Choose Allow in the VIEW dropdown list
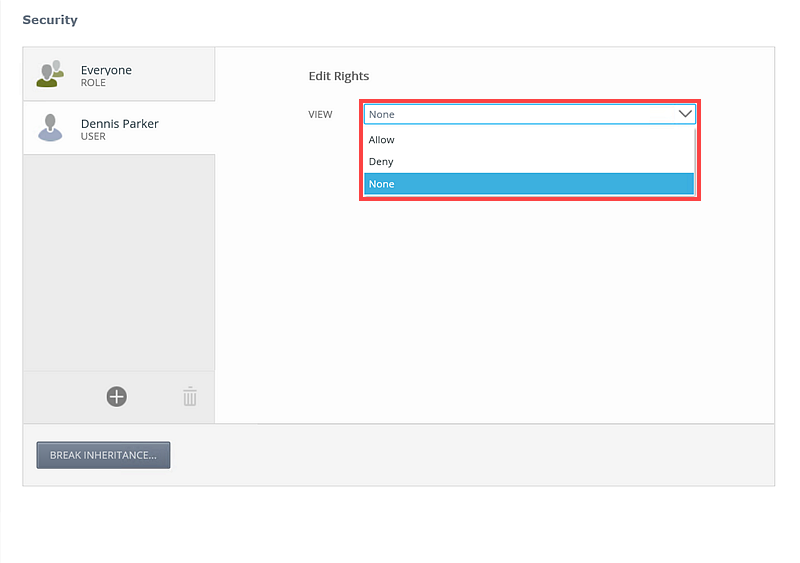Viewport: 800px width, 563px height. coord(529,139)
